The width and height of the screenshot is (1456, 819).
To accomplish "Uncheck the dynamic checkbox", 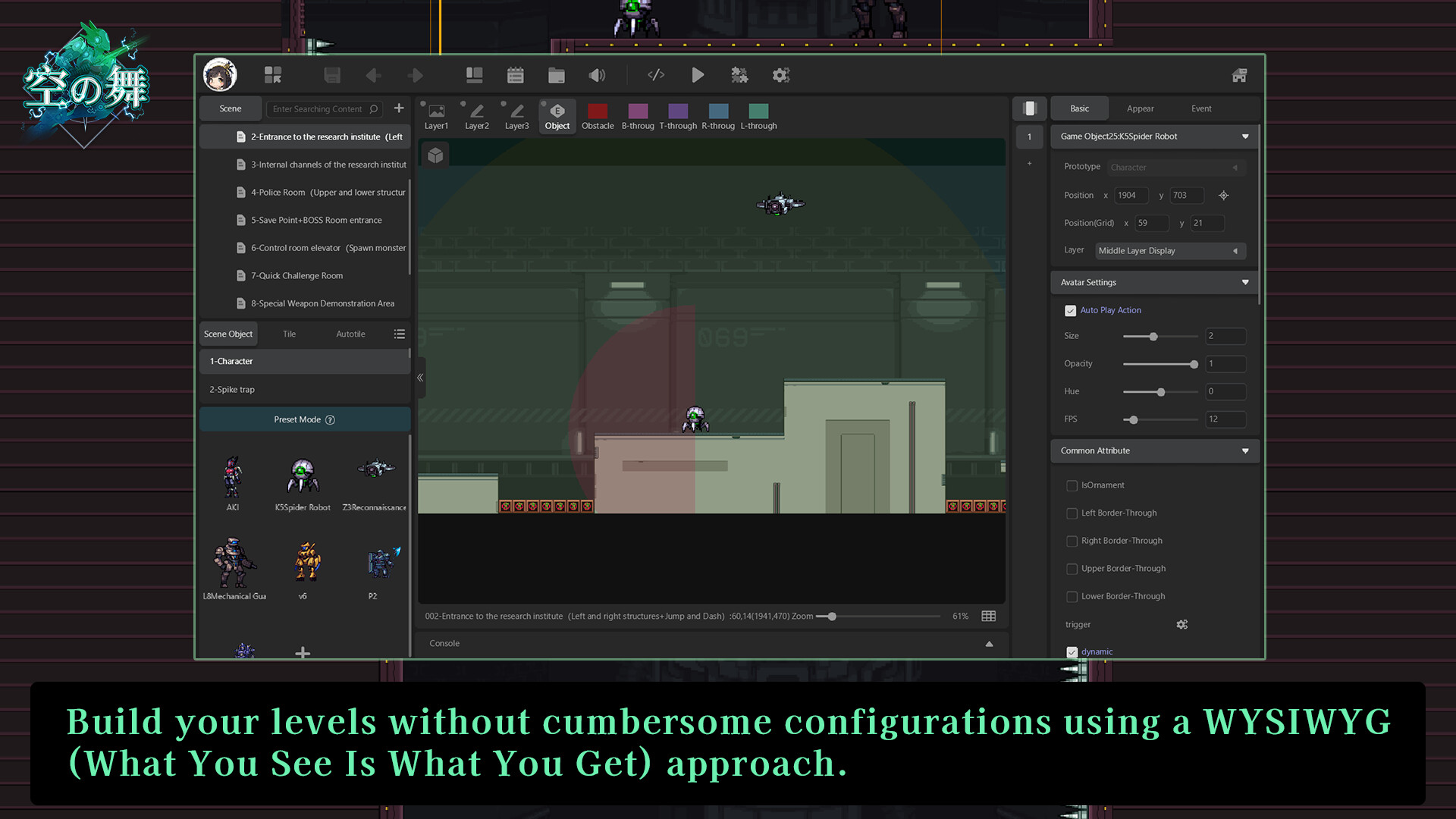I will click(1072, 651).
